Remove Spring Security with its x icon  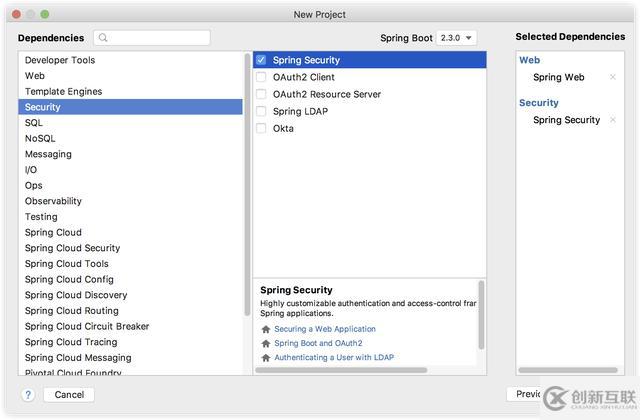pyautogui.click(x=613, y=120)
